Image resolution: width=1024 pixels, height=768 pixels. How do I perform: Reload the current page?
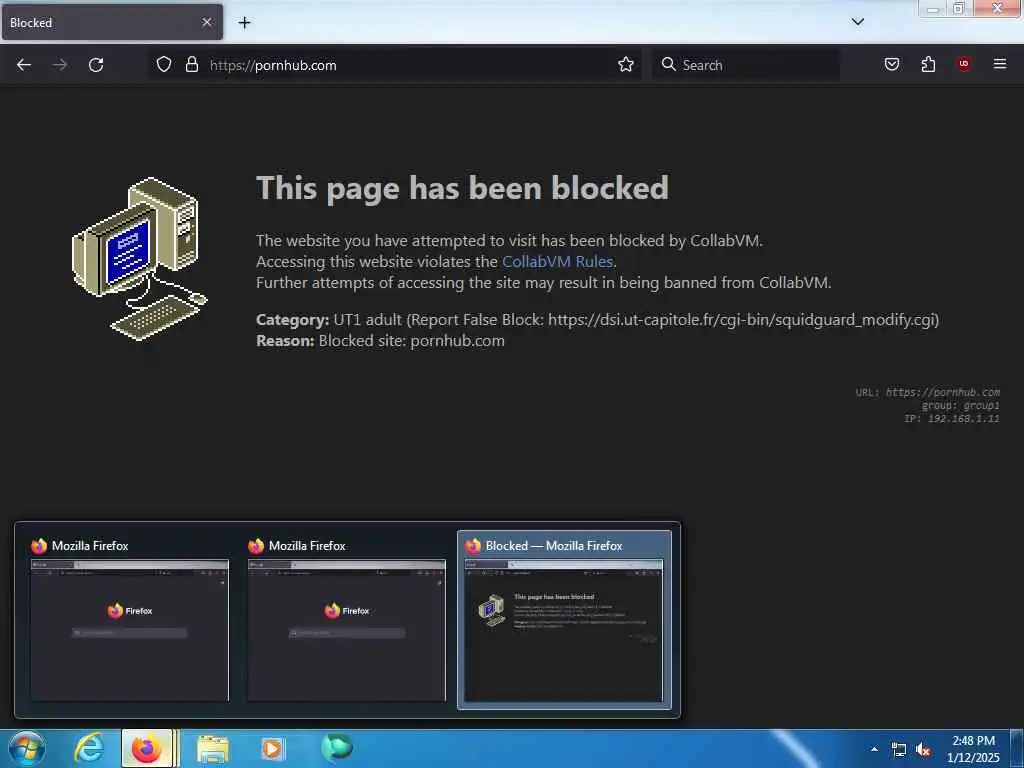[96, 65]
